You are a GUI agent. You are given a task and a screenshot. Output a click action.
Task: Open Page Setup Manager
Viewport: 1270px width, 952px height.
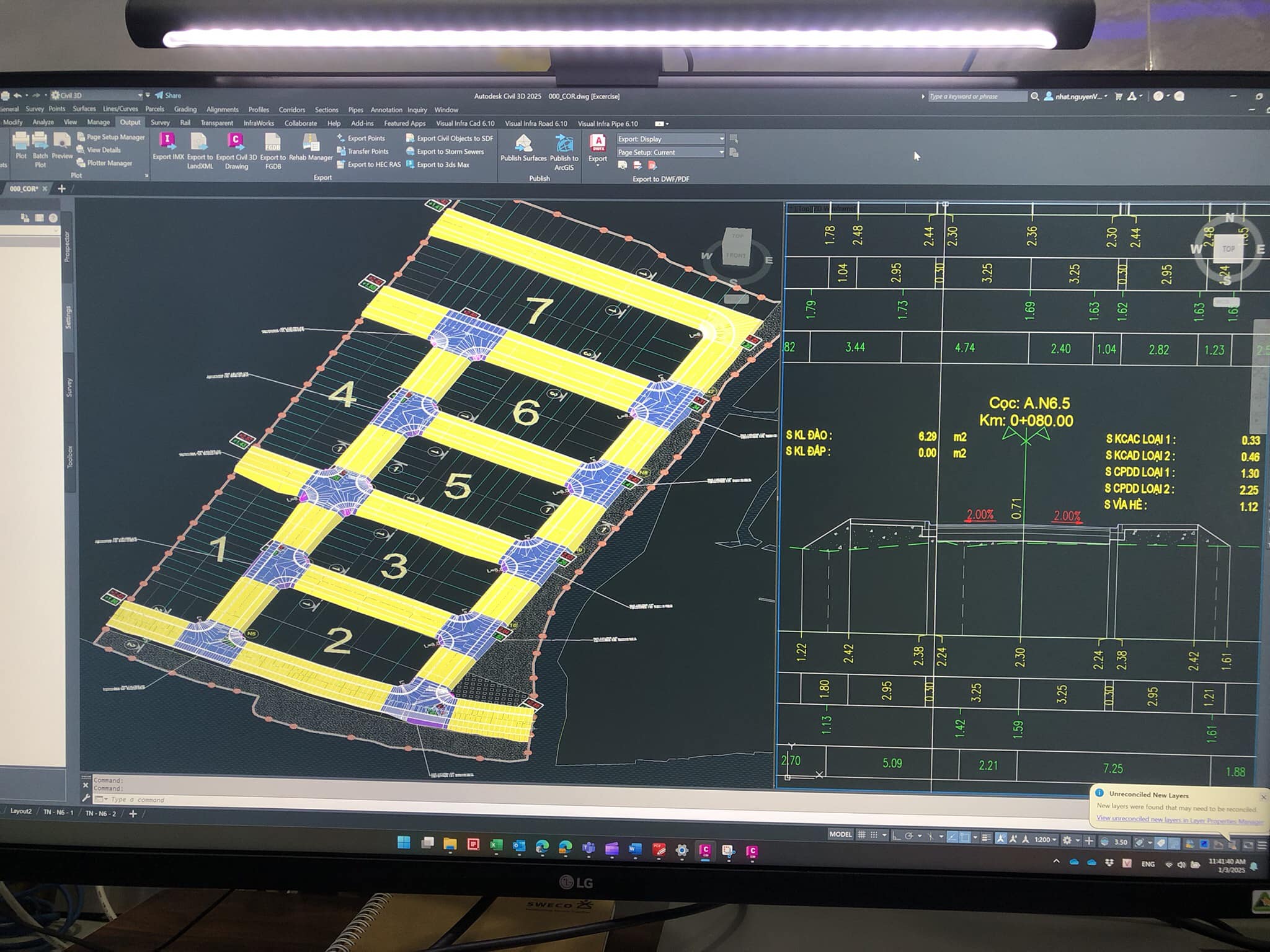[111, 137]
